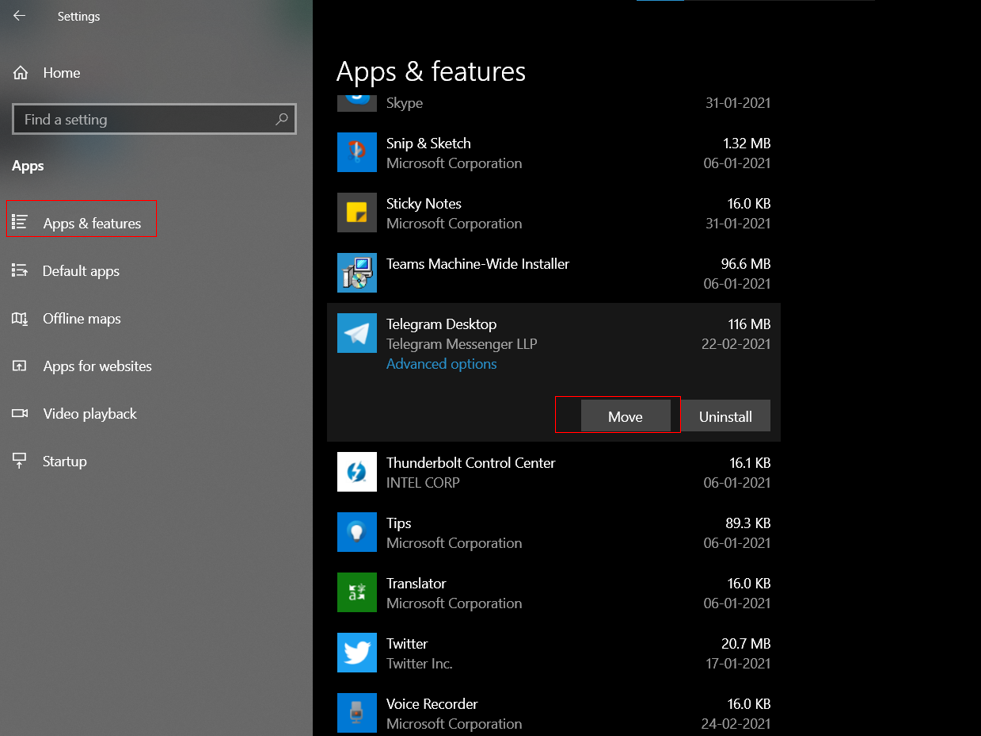Select the Skype entry in list
This screenshot has height=736, width=981.
pos(404,103)
